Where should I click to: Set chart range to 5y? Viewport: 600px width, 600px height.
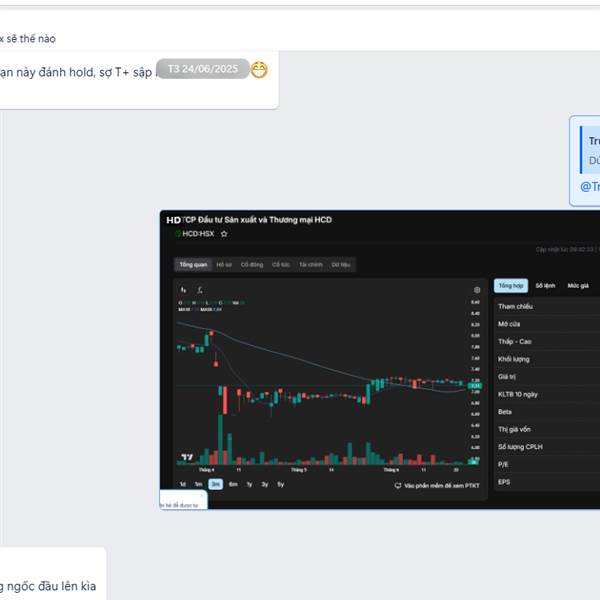click(280, 484)
